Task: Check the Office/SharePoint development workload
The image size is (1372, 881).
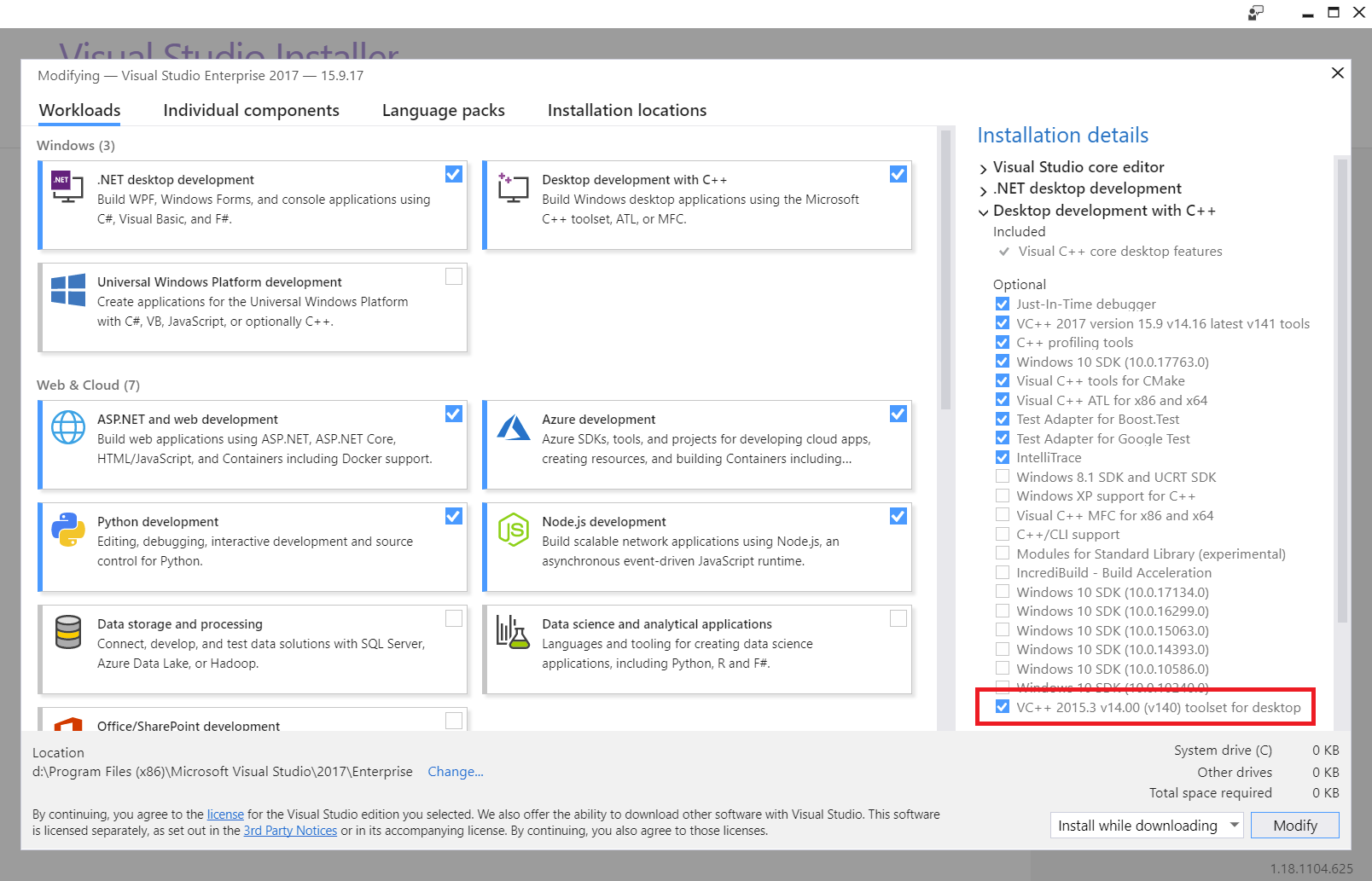Action: click(x=454, y=721)
